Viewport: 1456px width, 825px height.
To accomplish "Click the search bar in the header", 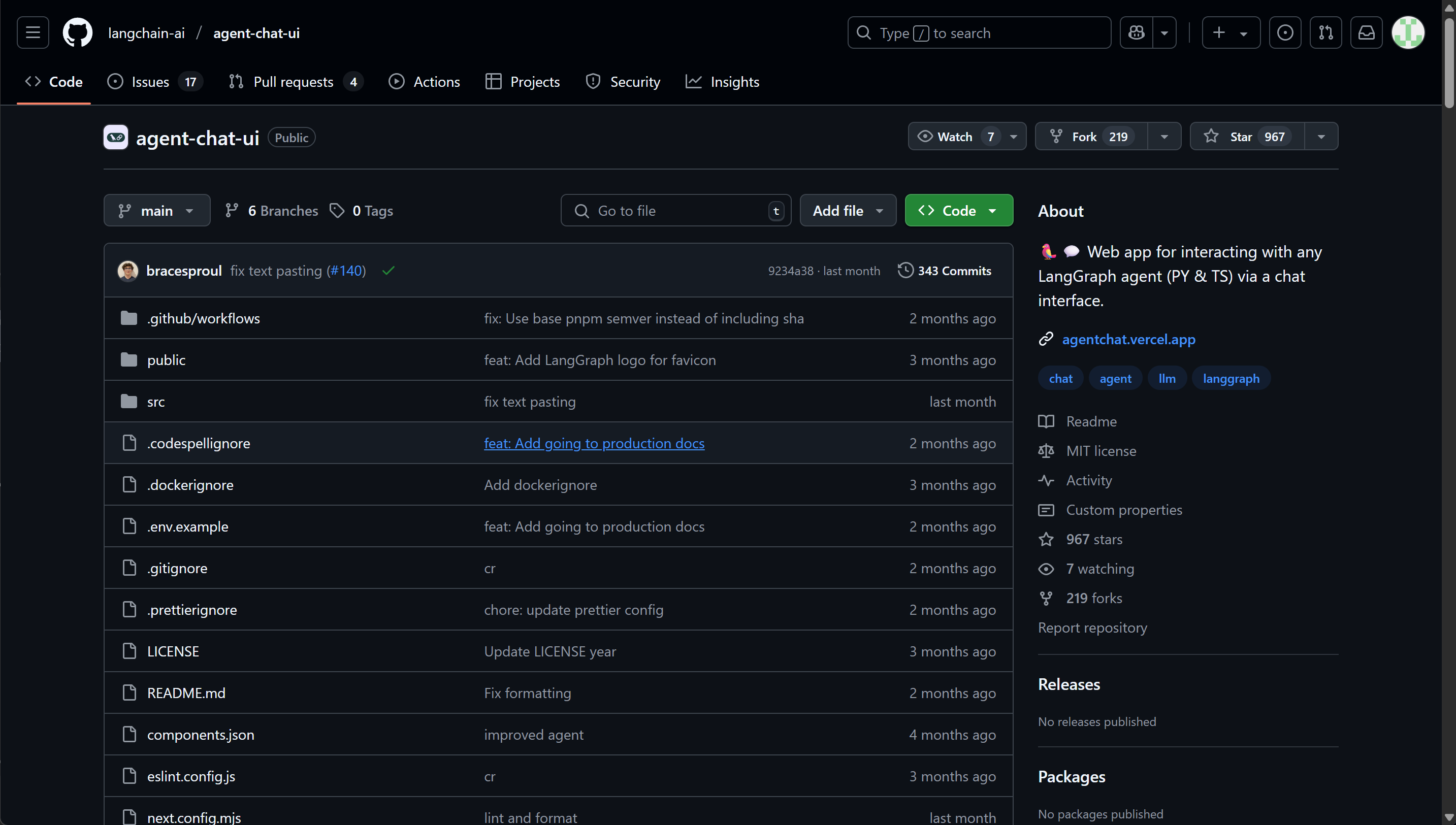I will 979,33.
